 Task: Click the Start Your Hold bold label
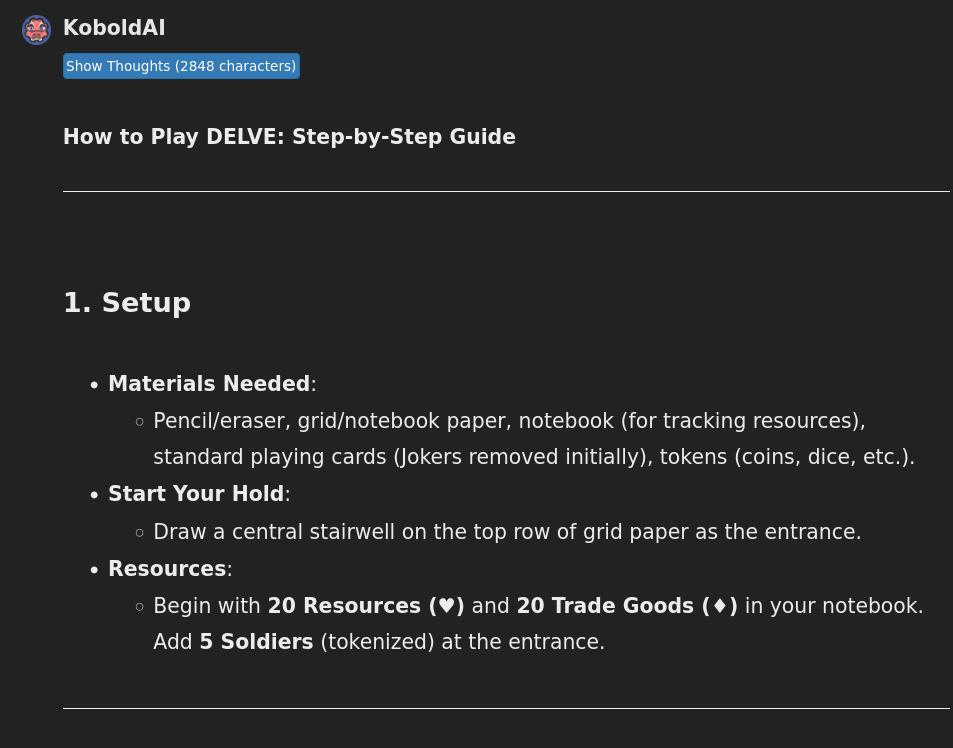(x=196, y=494)
